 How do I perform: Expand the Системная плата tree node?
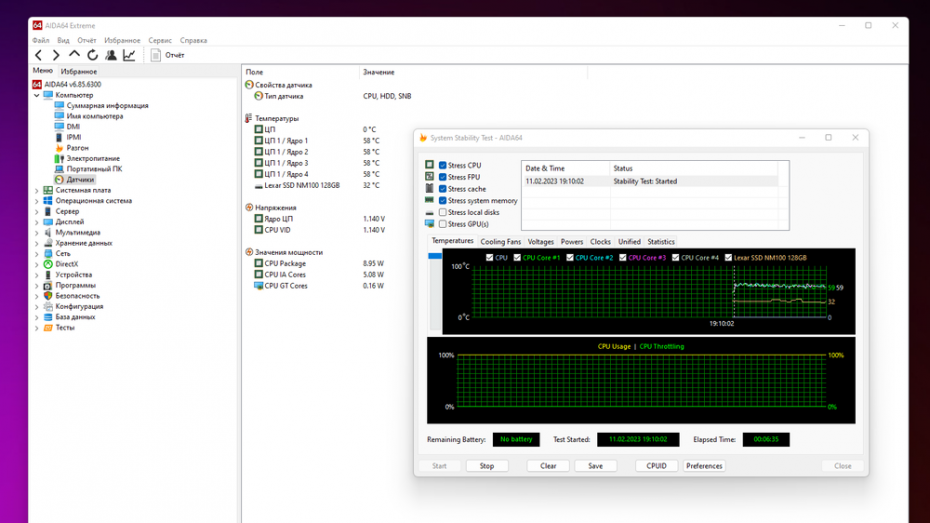(37, 190)
